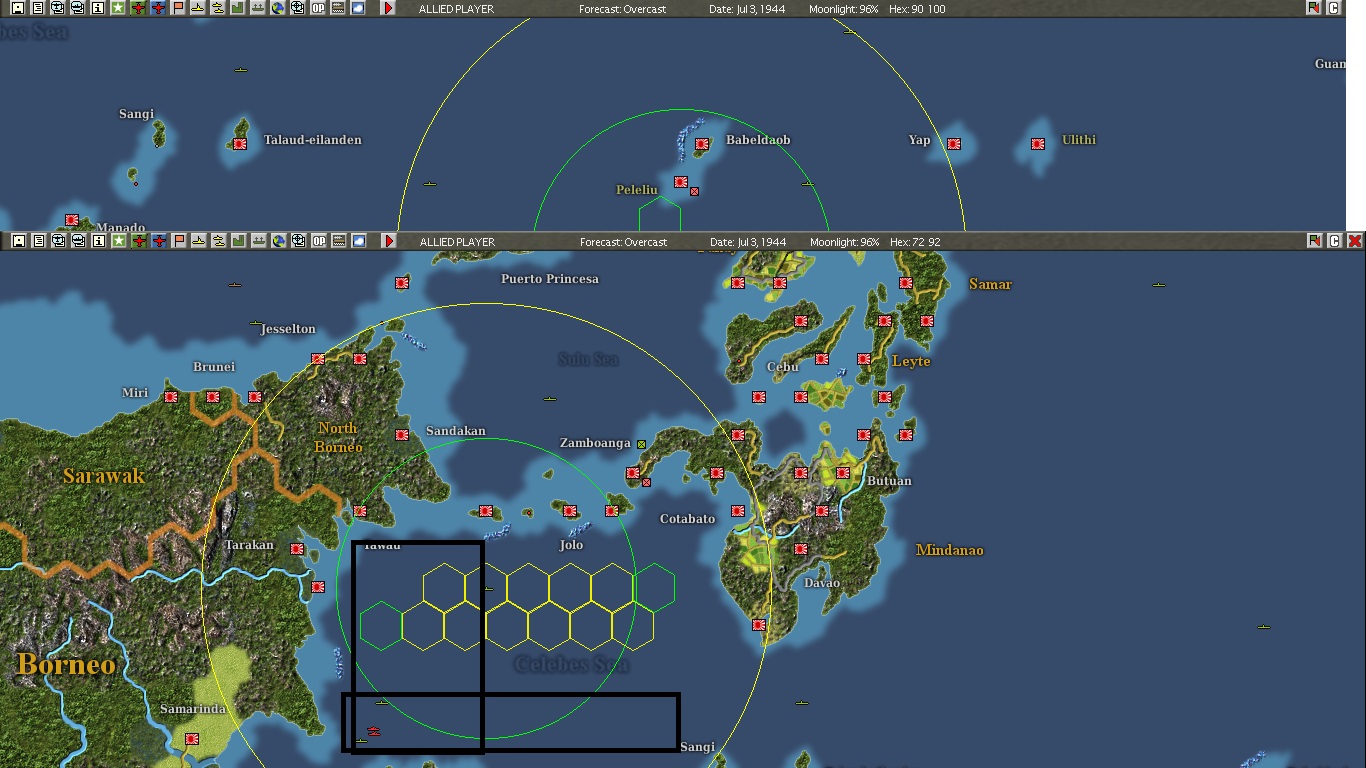The width and height of the screenshot is (1366, 768).
Task: Click the Earth globe icon in lower toolbar
Action: pyautogui.click(x=278, y=241)
